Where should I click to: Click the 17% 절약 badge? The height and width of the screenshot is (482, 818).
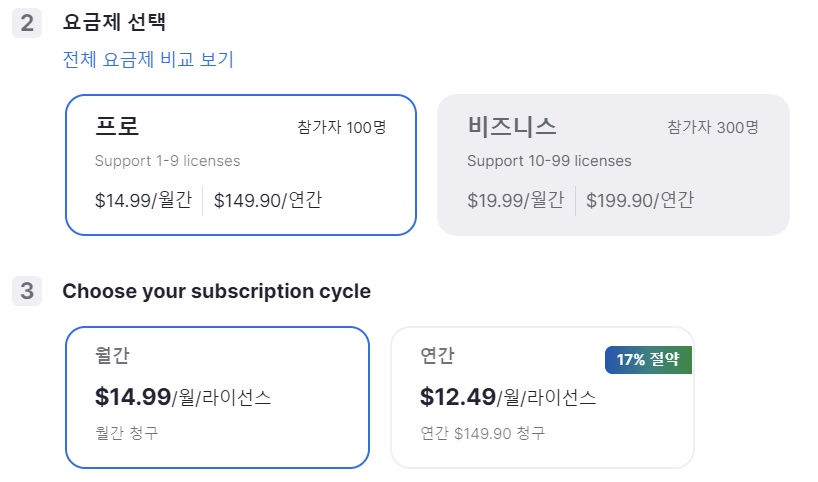(648, 359)
